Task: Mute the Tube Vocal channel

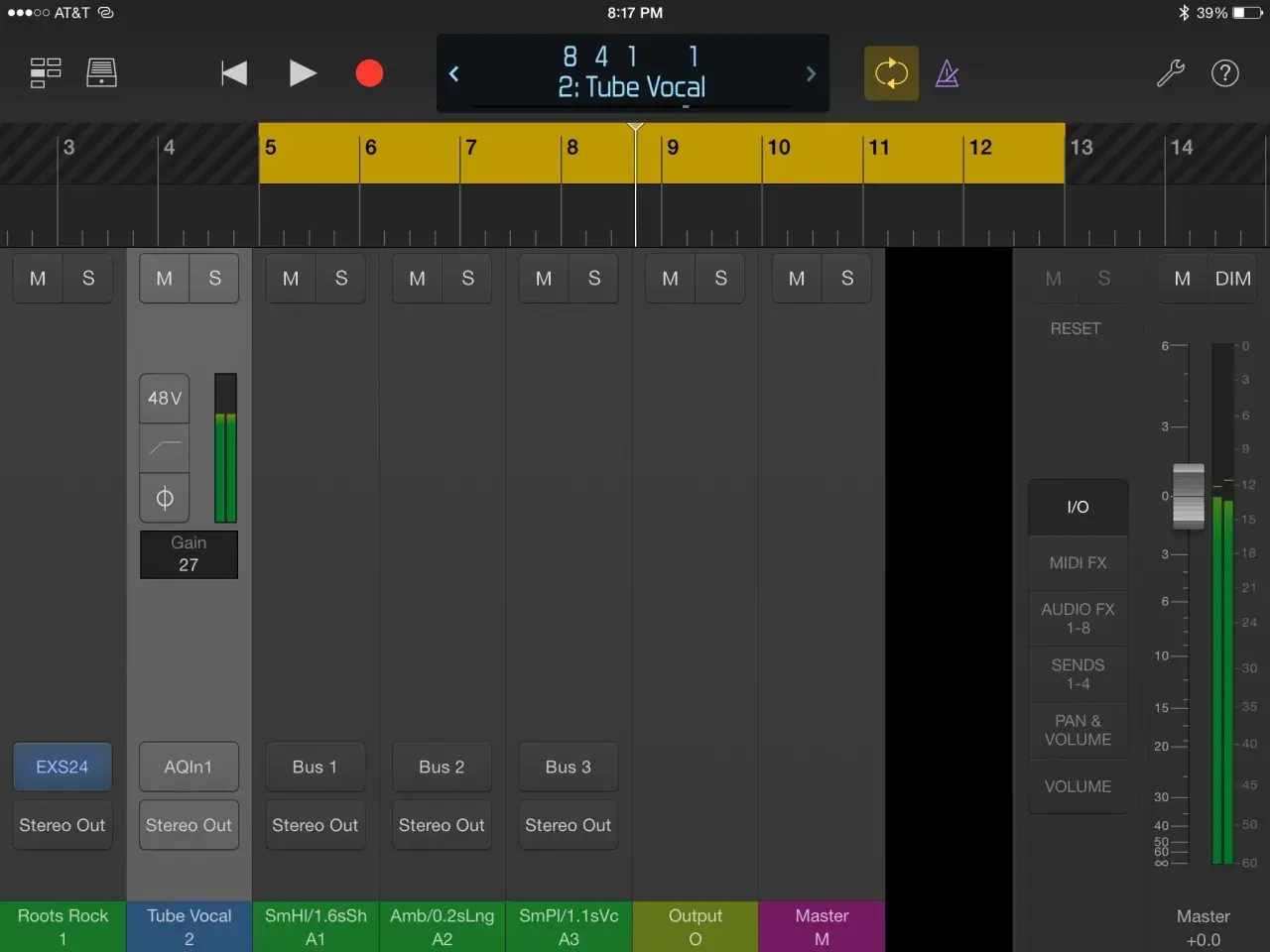Action: 165,279
